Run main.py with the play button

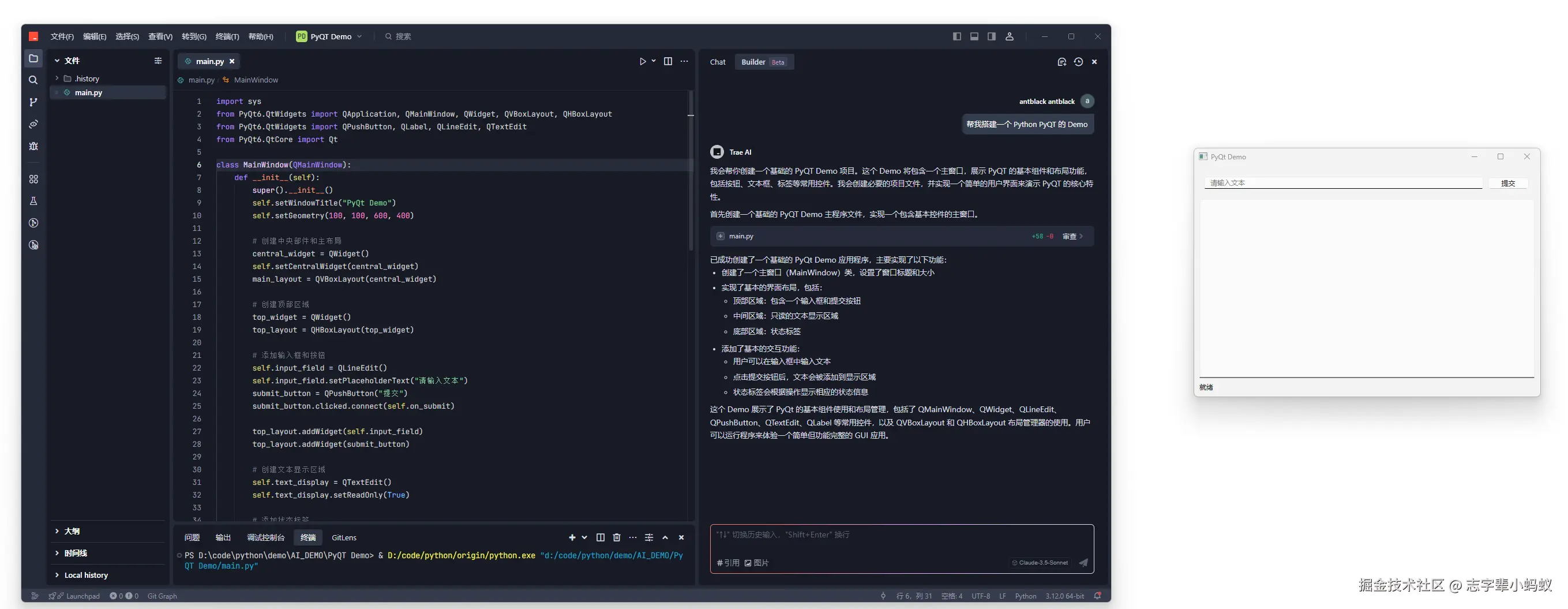point(642,62)
